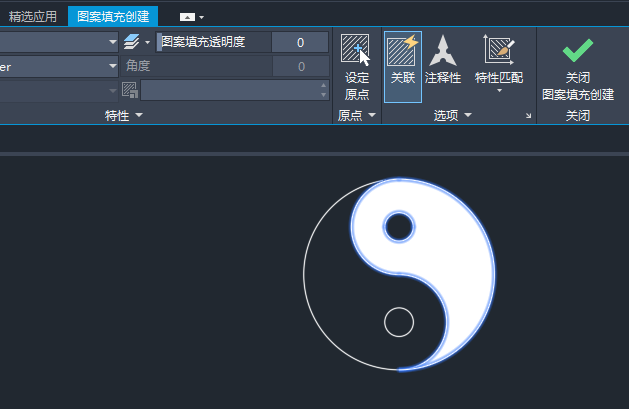Screen dimensions: 629x409
Task: Expand the 原点 panel dropdown
Action: click(x=372, y=115)
